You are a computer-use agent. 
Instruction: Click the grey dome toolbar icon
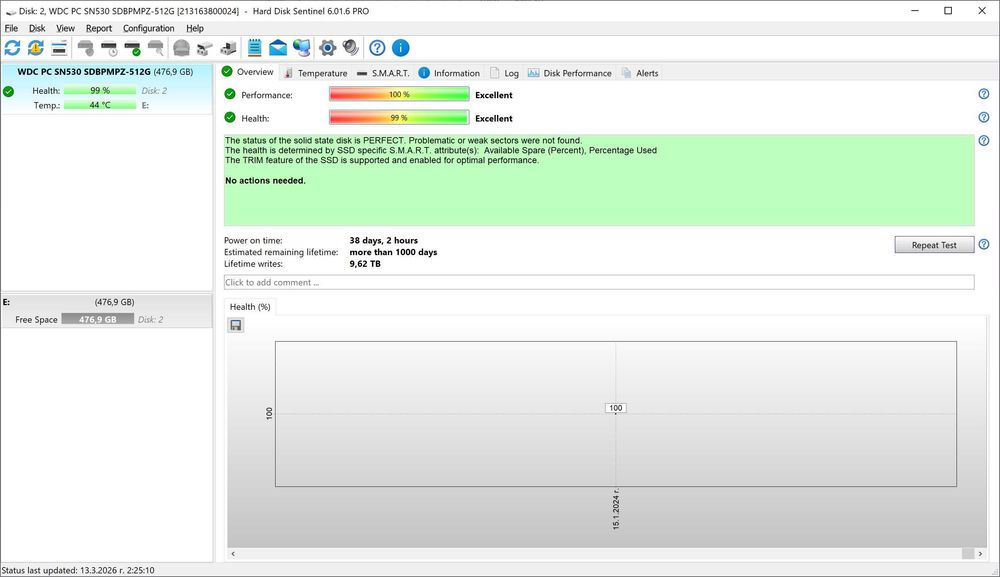[182, 48]
